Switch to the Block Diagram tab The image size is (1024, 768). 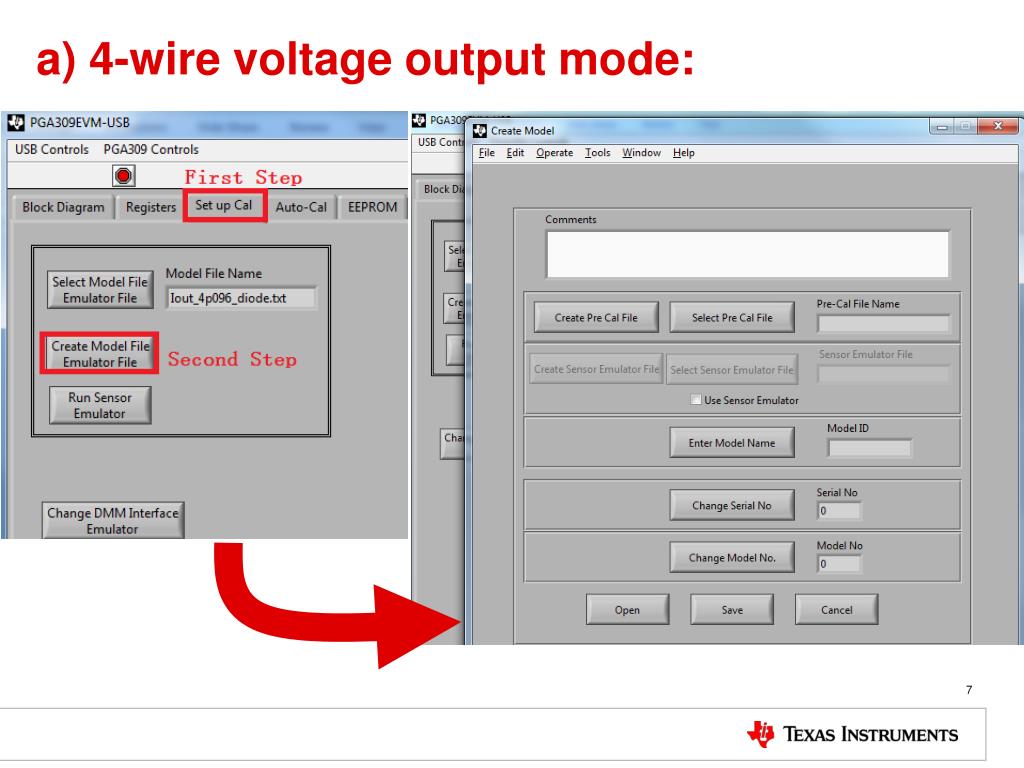click(x=63, y=207)
